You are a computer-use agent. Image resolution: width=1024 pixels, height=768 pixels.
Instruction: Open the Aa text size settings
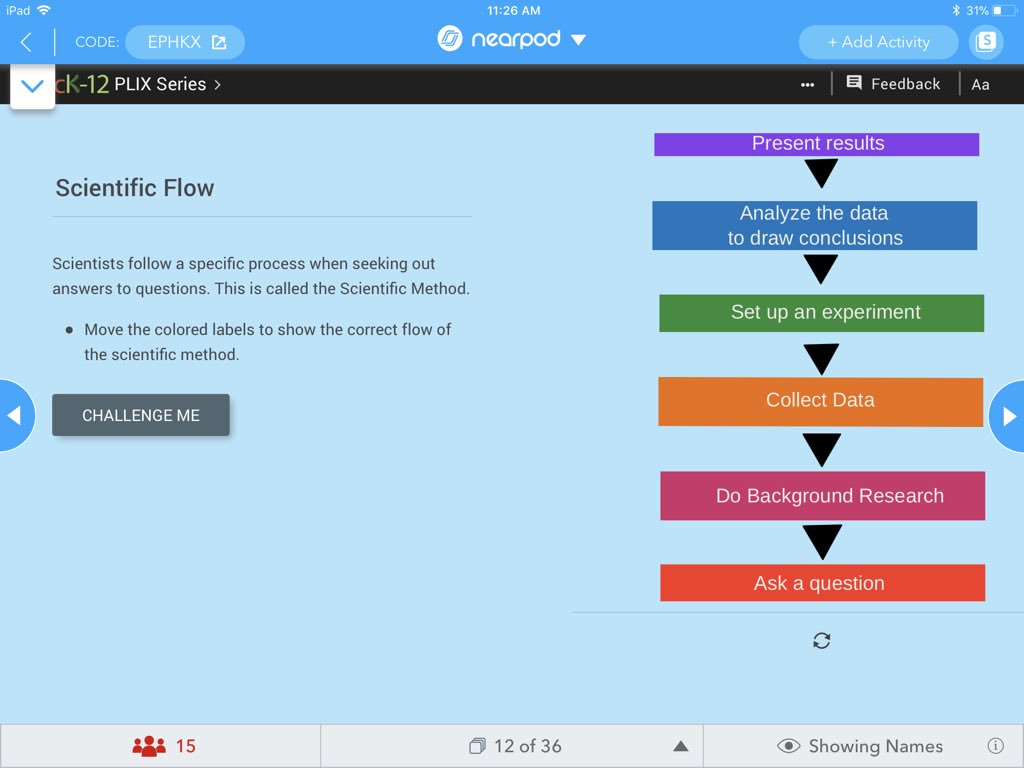coord(980,84)
